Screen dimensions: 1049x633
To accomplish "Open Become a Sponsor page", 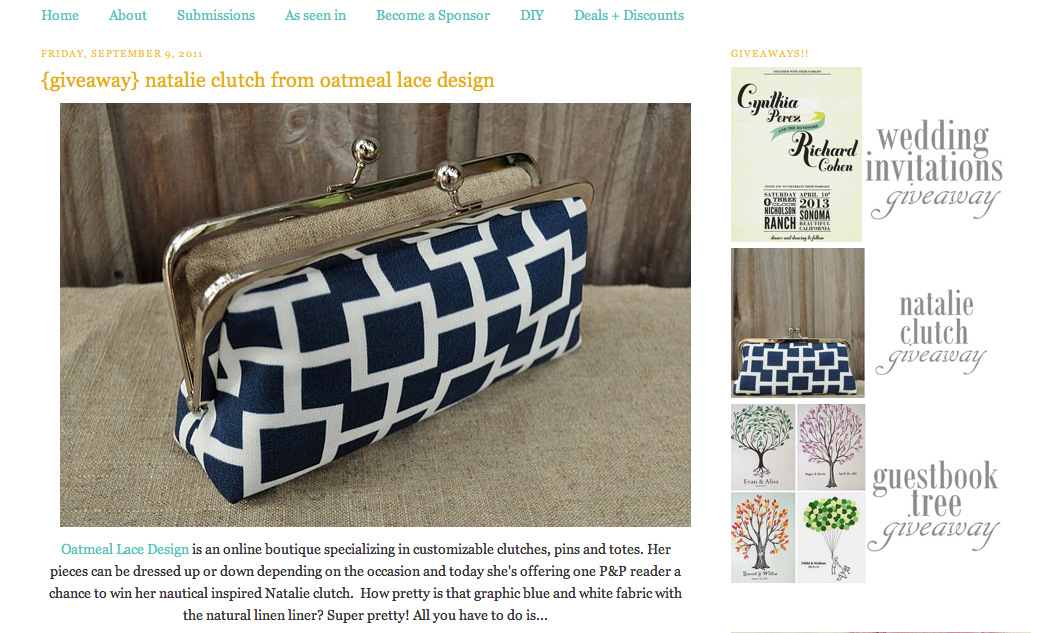I will 433,15.
